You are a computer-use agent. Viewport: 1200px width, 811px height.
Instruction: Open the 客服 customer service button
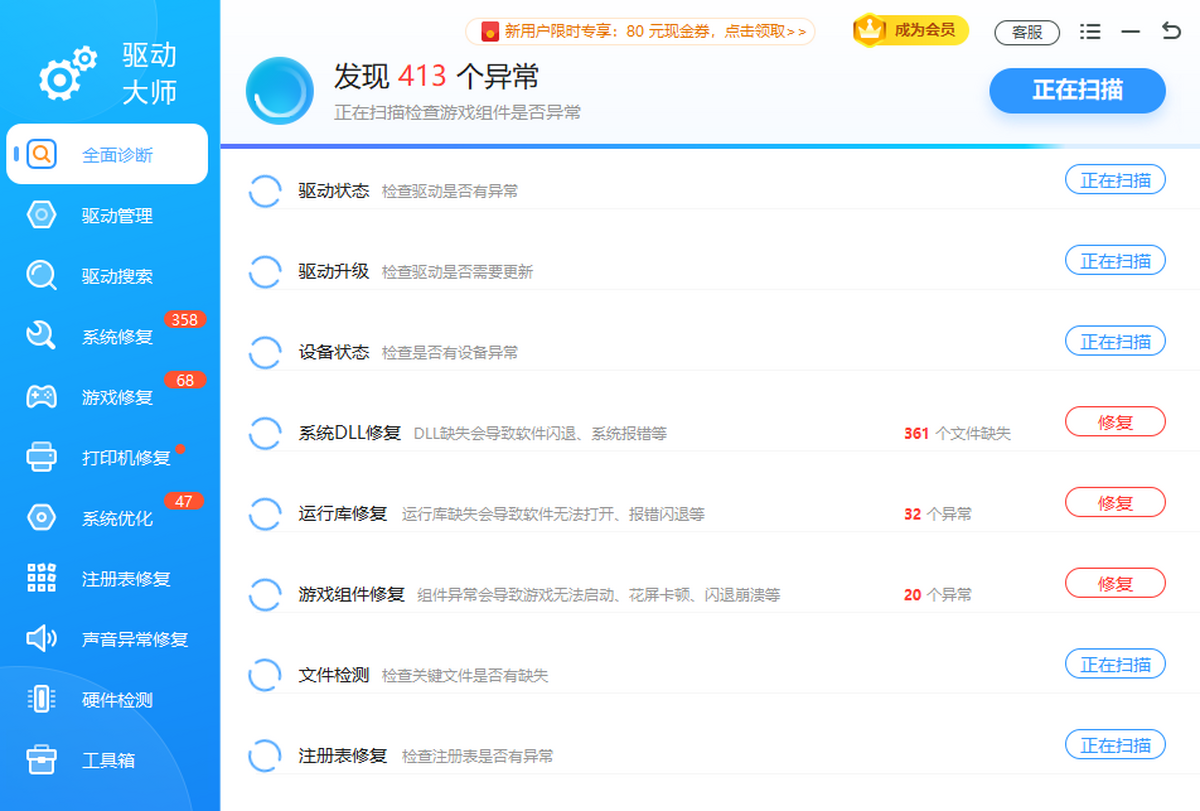pos(1027,32)
